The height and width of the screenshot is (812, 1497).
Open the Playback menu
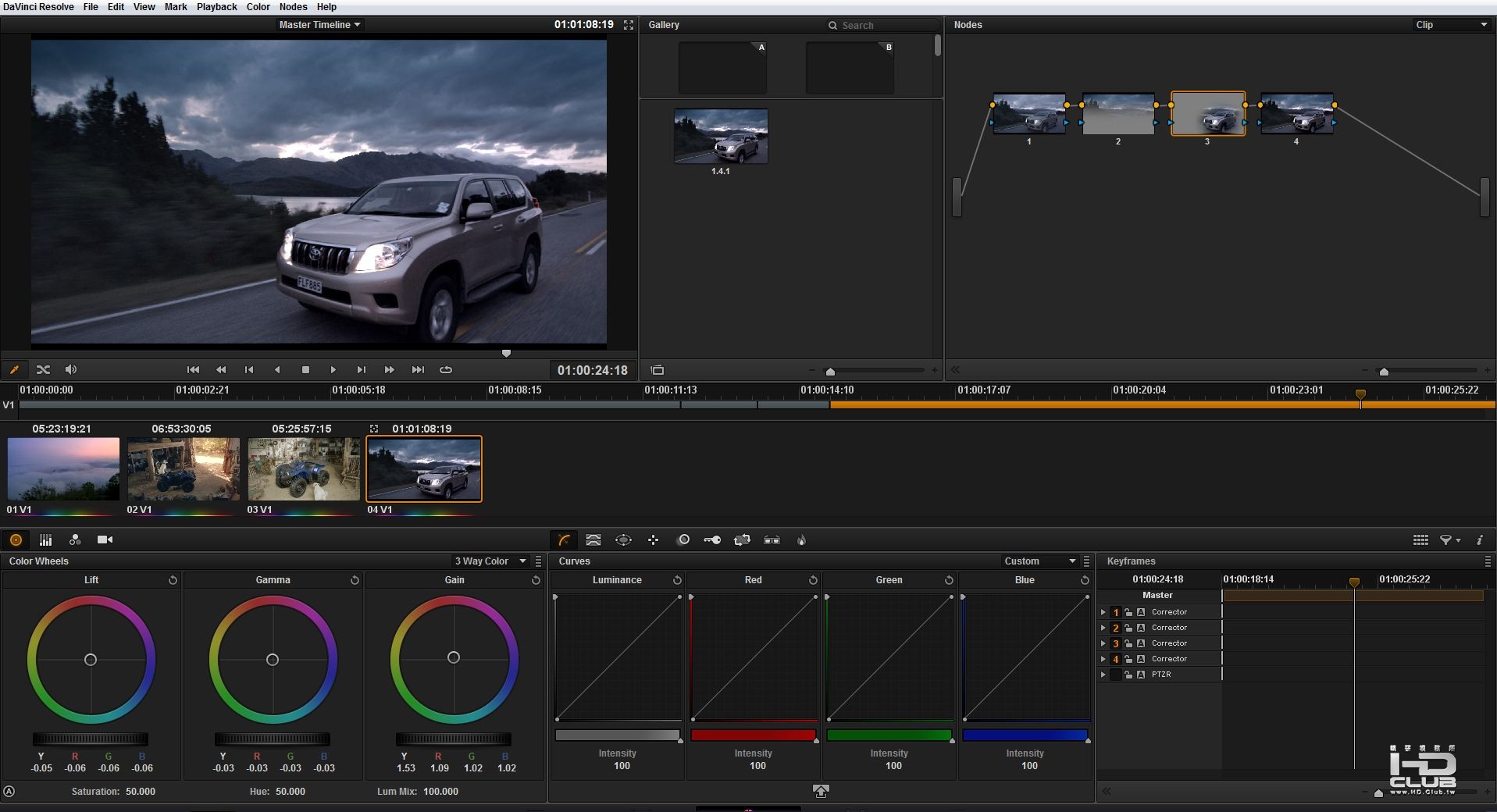(x=216, y=7)
